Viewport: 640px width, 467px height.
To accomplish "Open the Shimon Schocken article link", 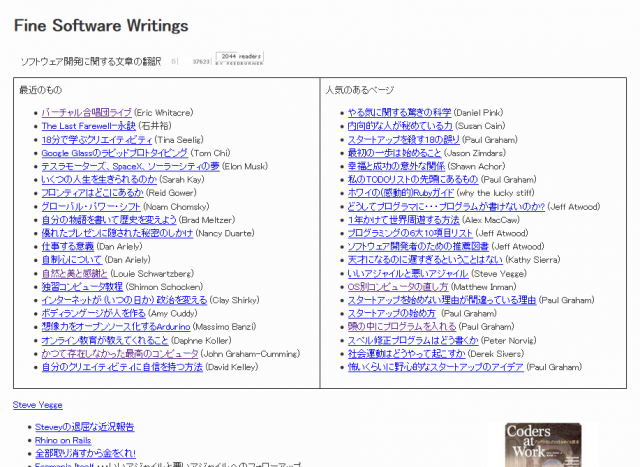I will 82,287.
